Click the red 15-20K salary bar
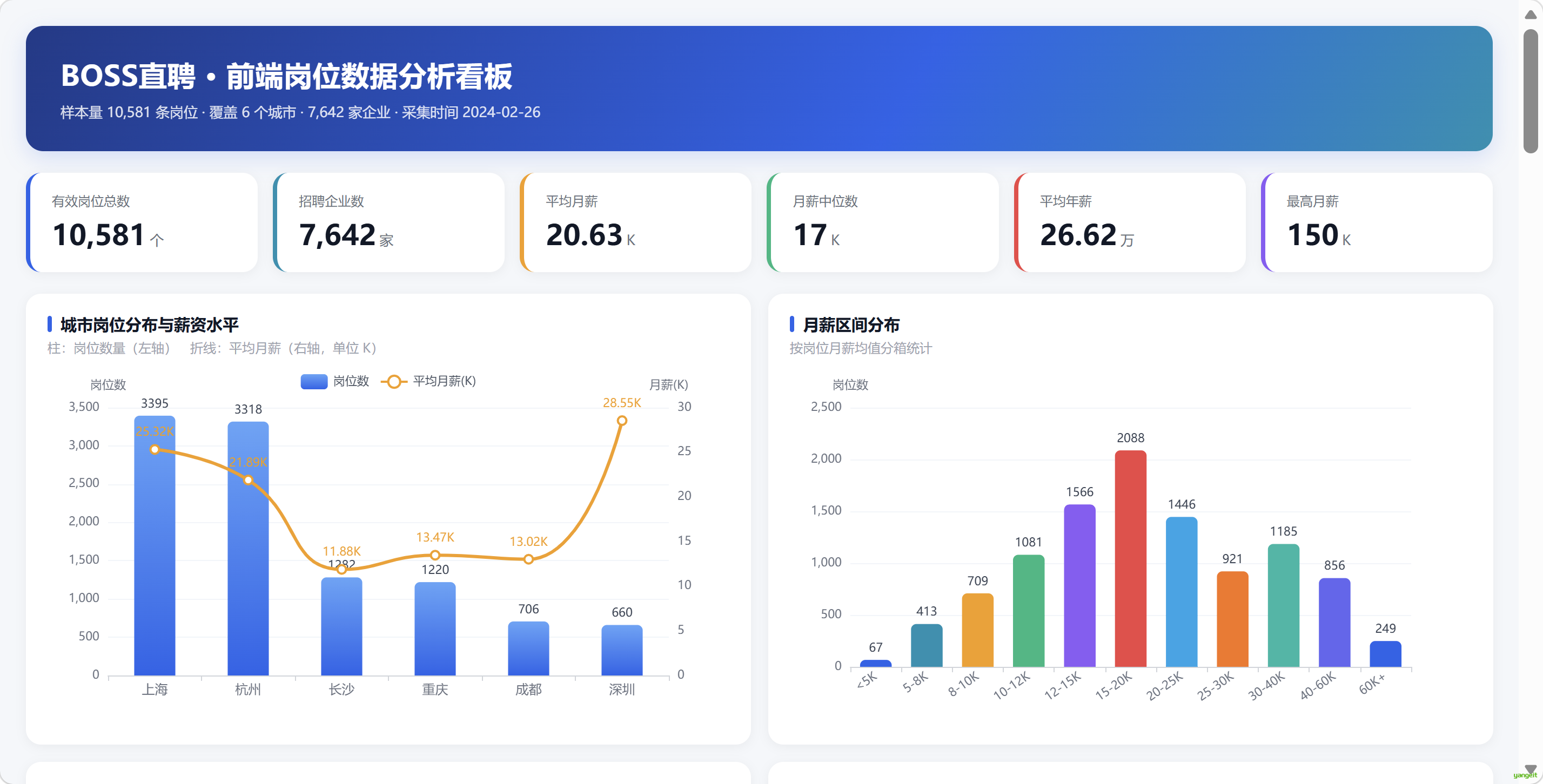The height and width of the screenshot is (784, 1543). point(1130,558)
